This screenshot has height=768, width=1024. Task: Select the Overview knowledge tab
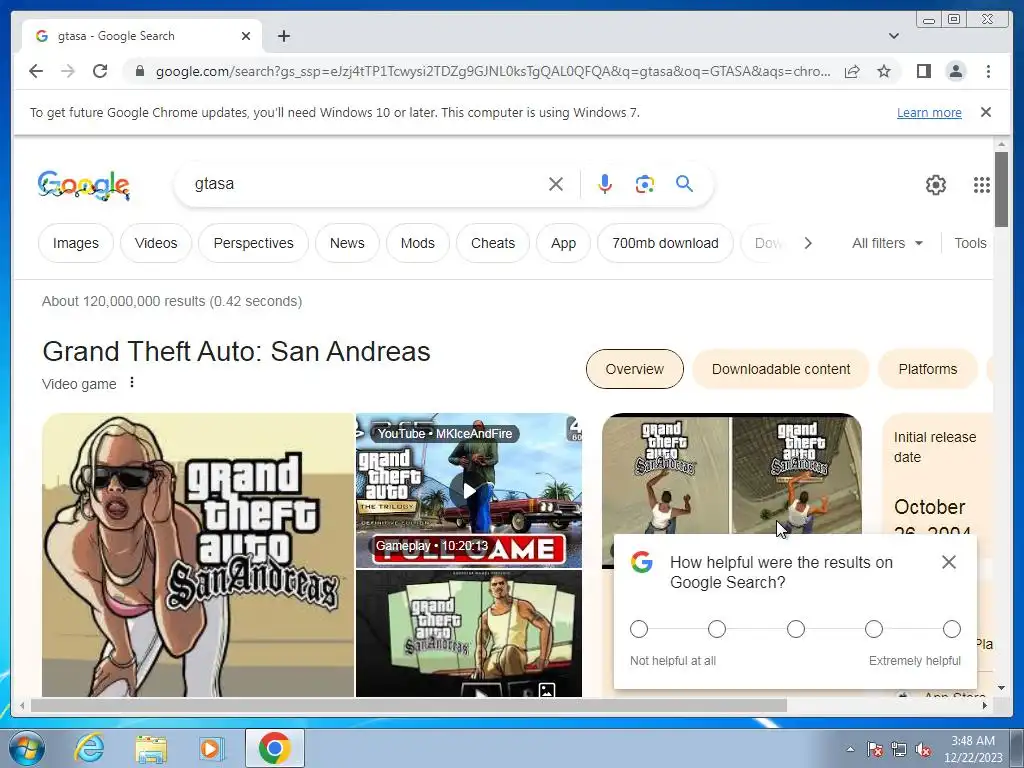click(634, 369)
